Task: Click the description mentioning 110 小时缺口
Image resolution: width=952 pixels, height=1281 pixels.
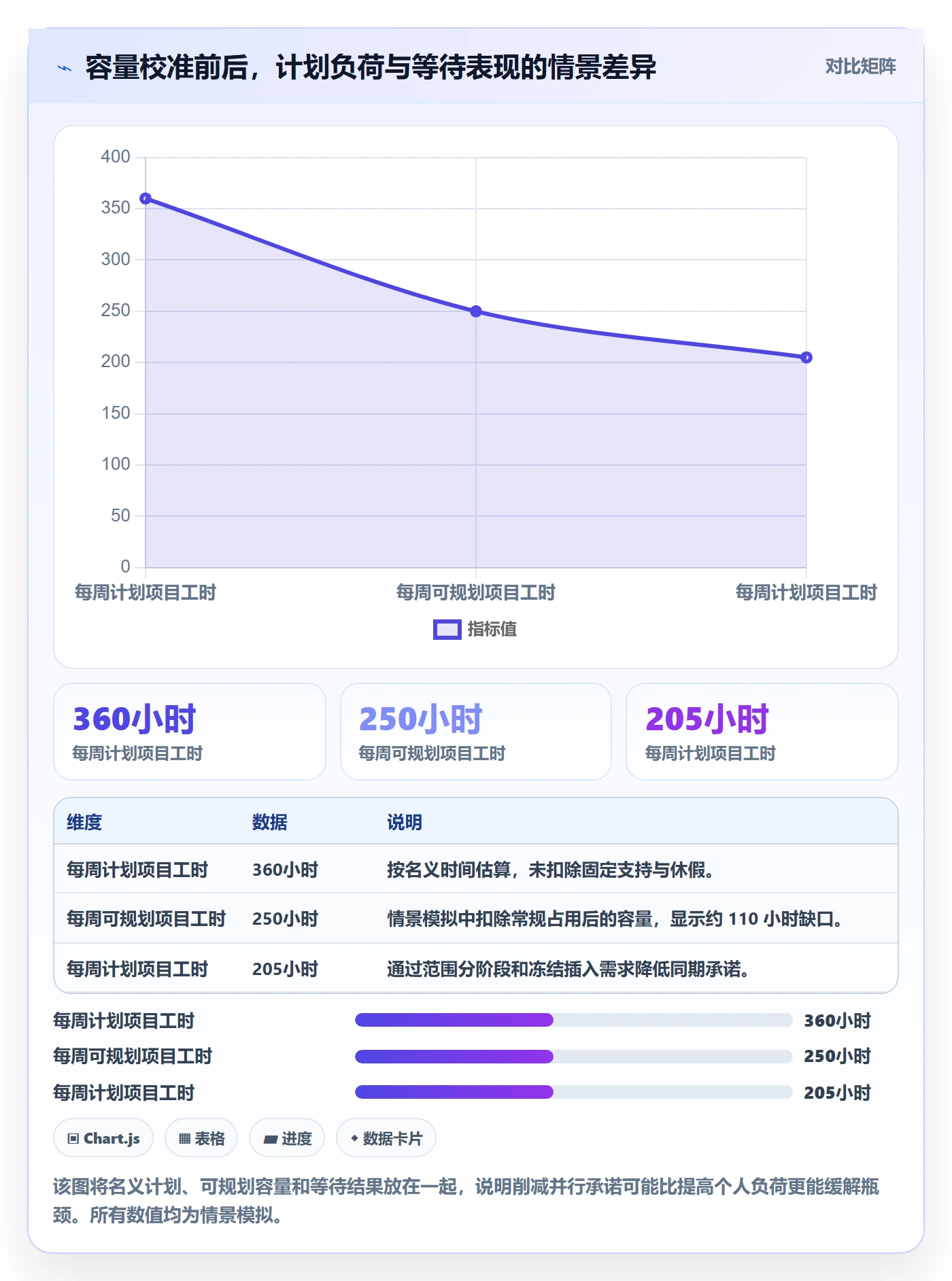Action: [615, 919]
